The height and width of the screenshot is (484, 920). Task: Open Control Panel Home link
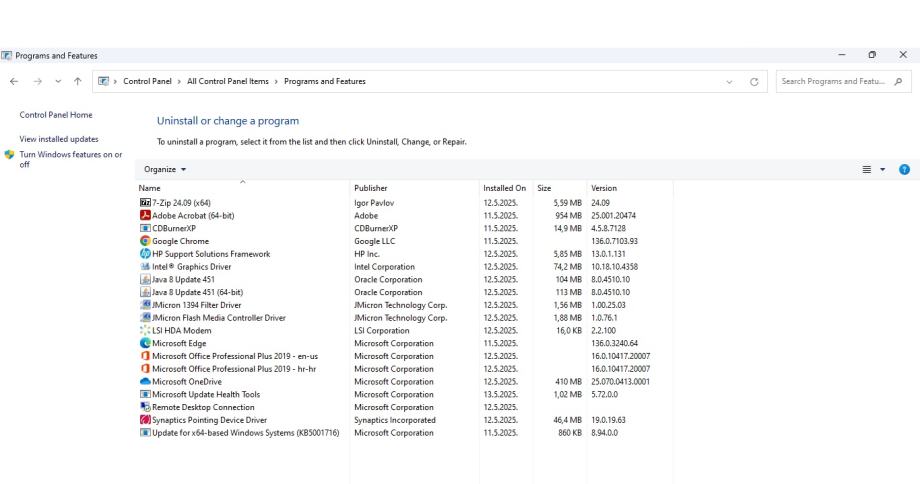coord(56,115)
